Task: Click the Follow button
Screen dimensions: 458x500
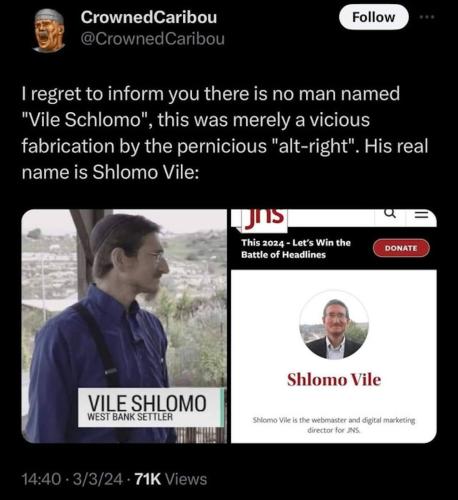Action: [x=374, y=17]
